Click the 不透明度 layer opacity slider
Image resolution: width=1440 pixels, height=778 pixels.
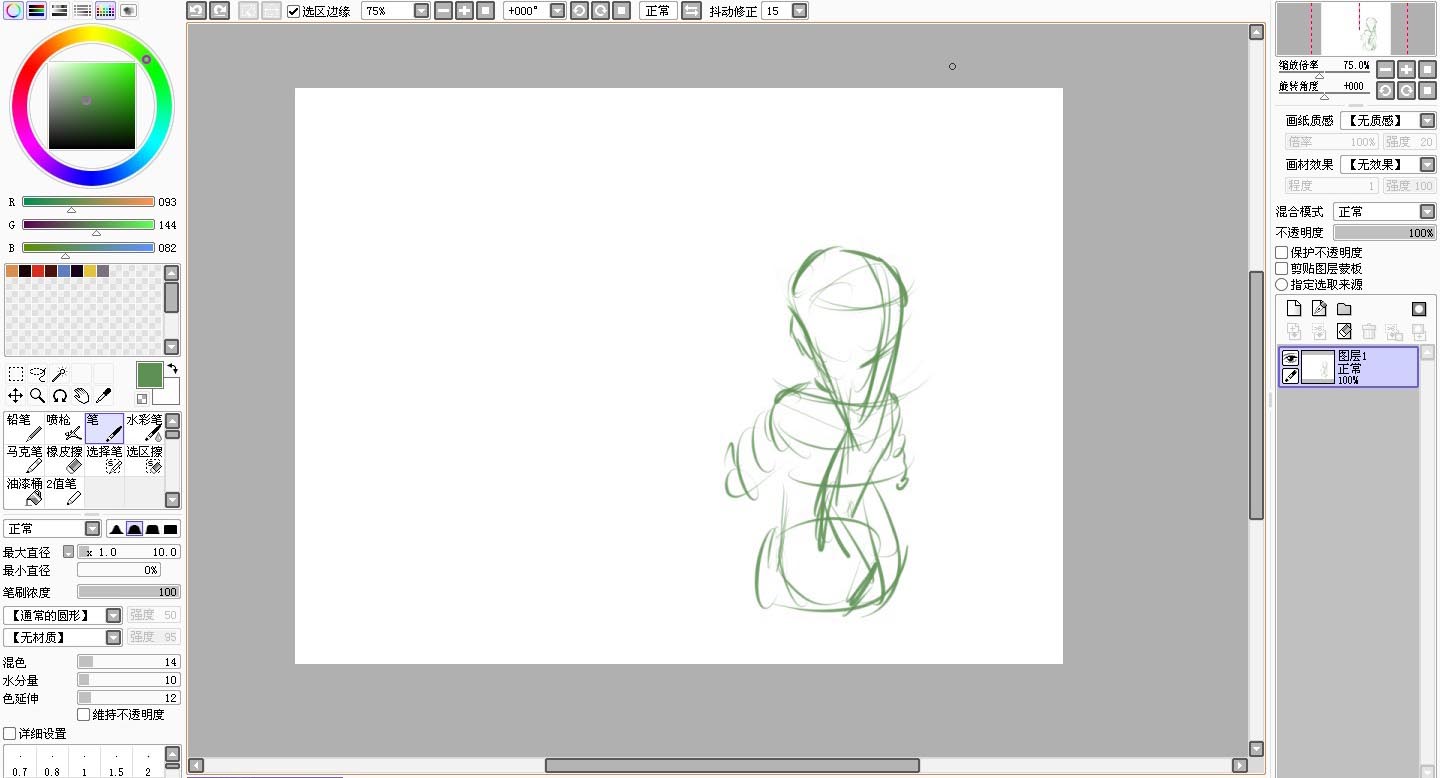[x=1385, y=233]
